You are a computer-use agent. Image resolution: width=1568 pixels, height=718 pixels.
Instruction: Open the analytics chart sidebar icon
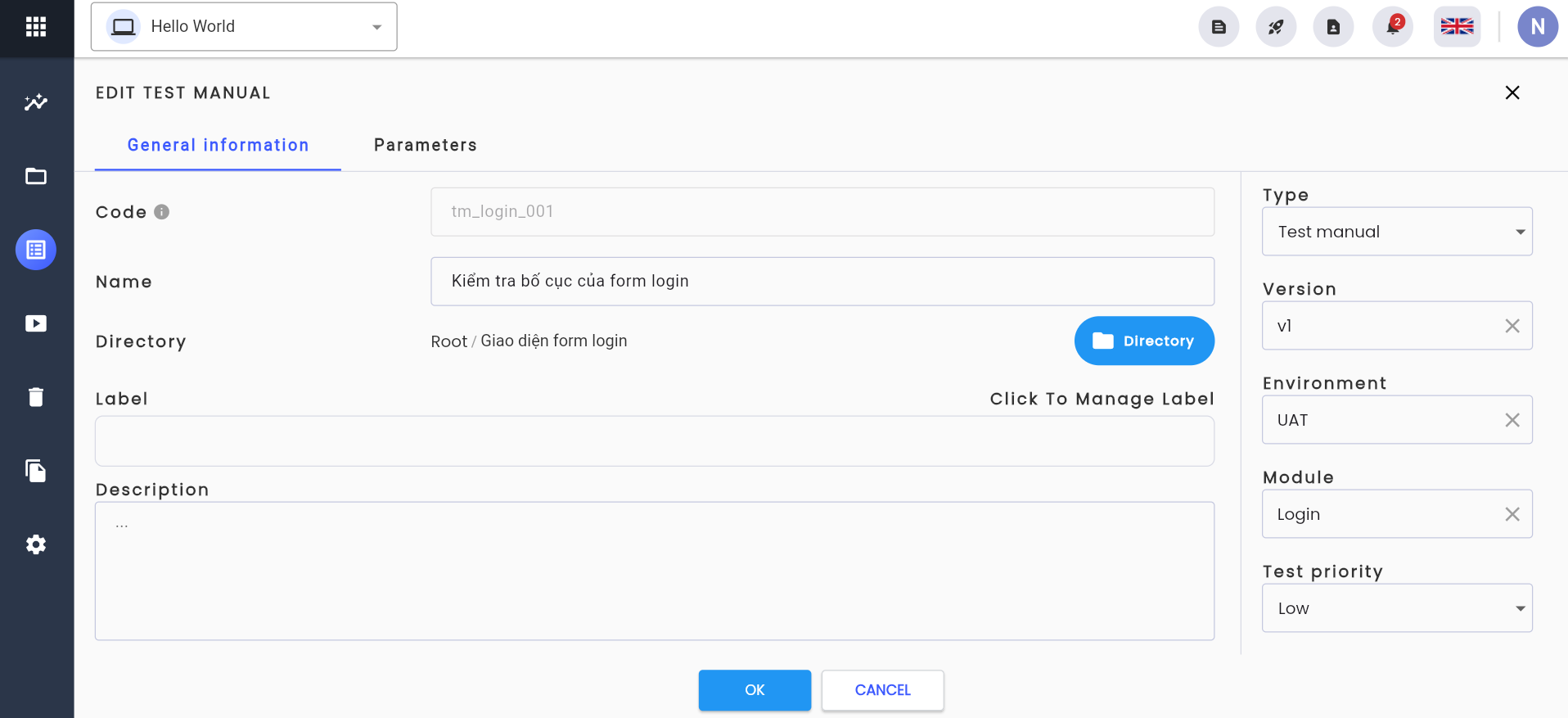tap(36, 102)
